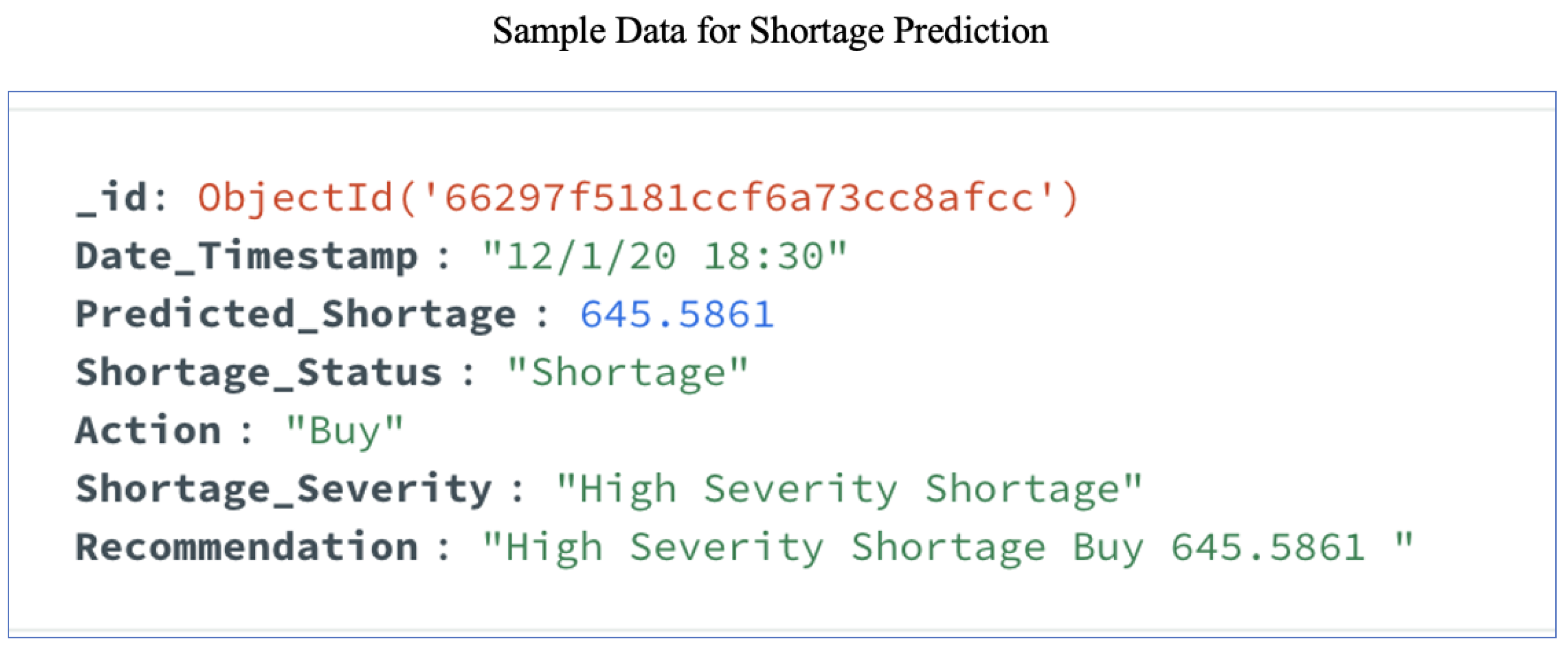The height and width of the screenshot is (651, 1568).
Task: Click the word ObjectId in the _id value
Action: [x=295, y=199]
